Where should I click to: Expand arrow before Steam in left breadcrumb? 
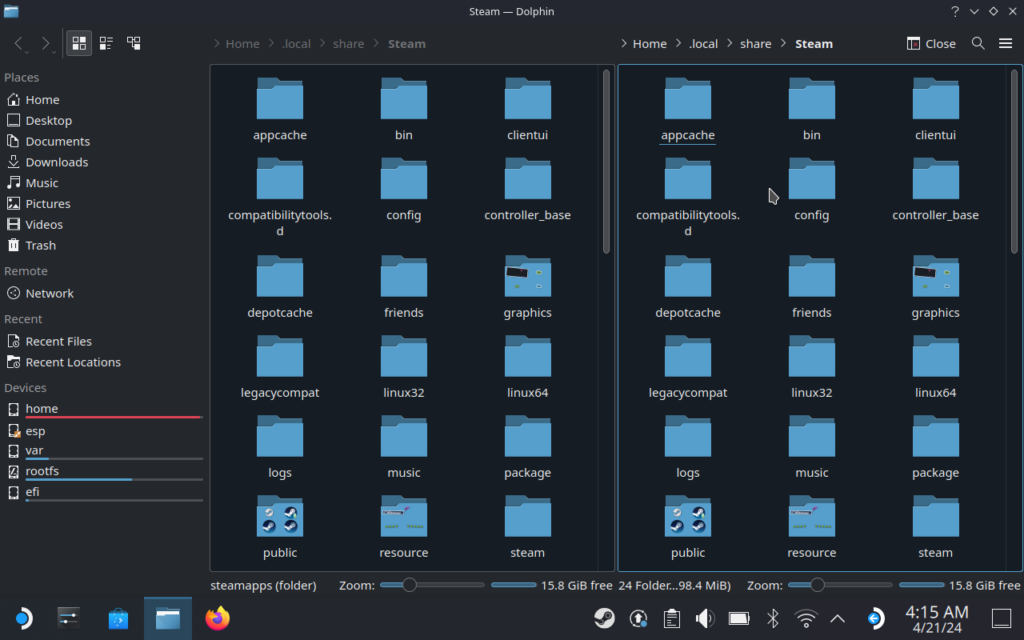pyautogui.click(x=376, y=44)
